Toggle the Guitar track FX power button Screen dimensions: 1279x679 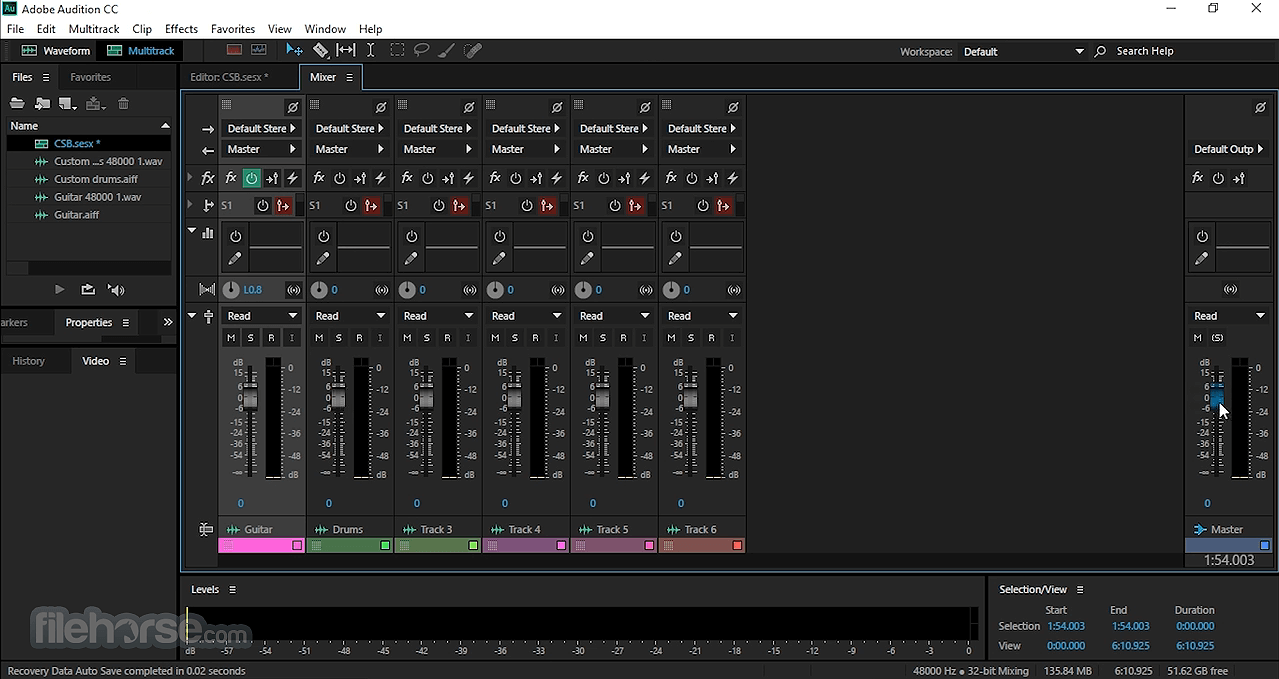(251, 178)
